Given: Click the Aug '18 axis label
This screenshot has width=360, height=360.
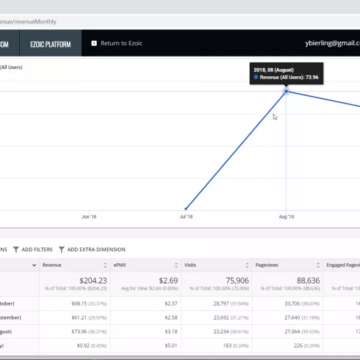Looking at the screenshot, I should (286, 217).
